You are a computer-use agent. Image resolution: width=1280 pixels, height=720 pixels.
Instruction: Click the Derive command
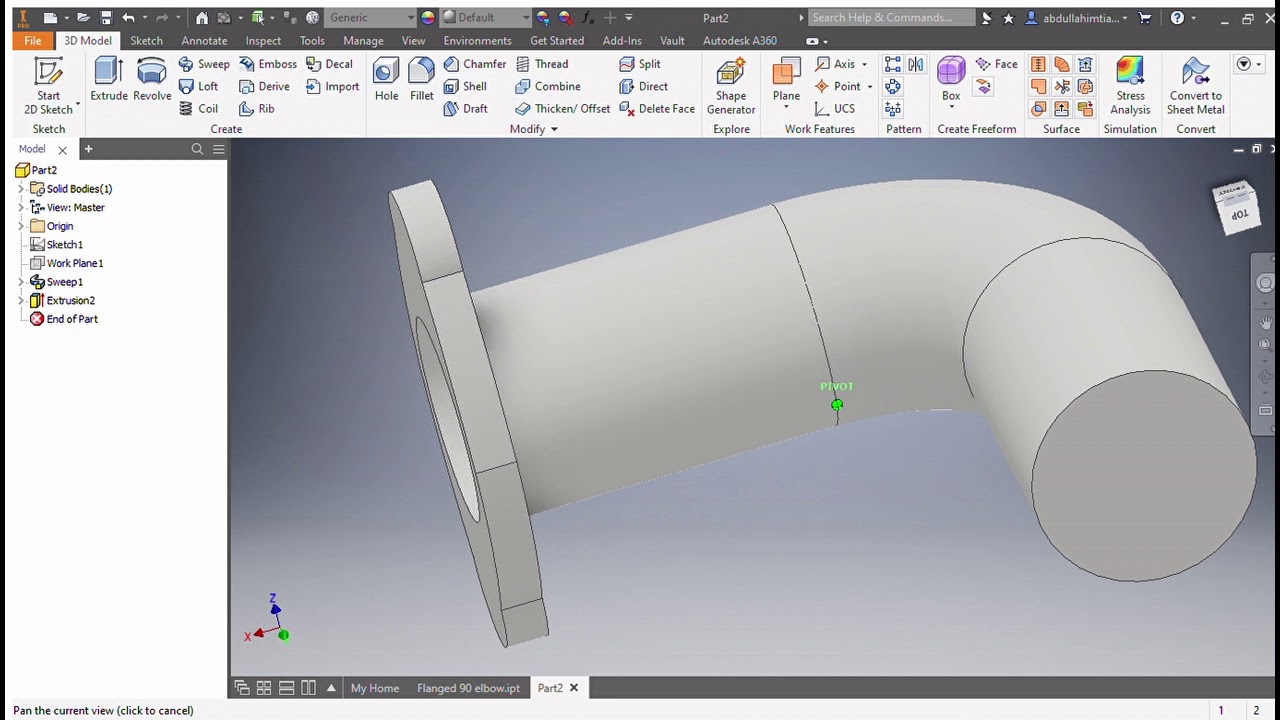[264, 86]
